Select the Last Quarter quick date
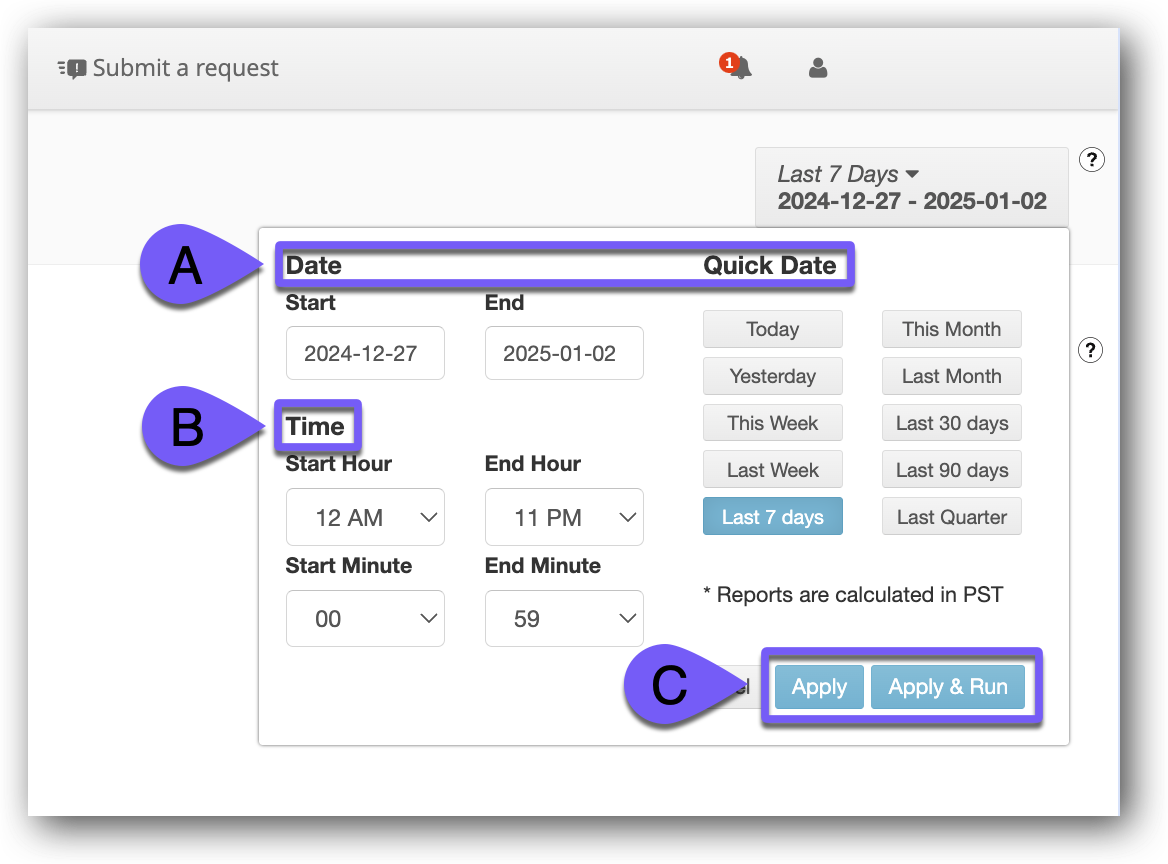The width and height of the screenshot is (1168, 864). [x=951, y=517]
